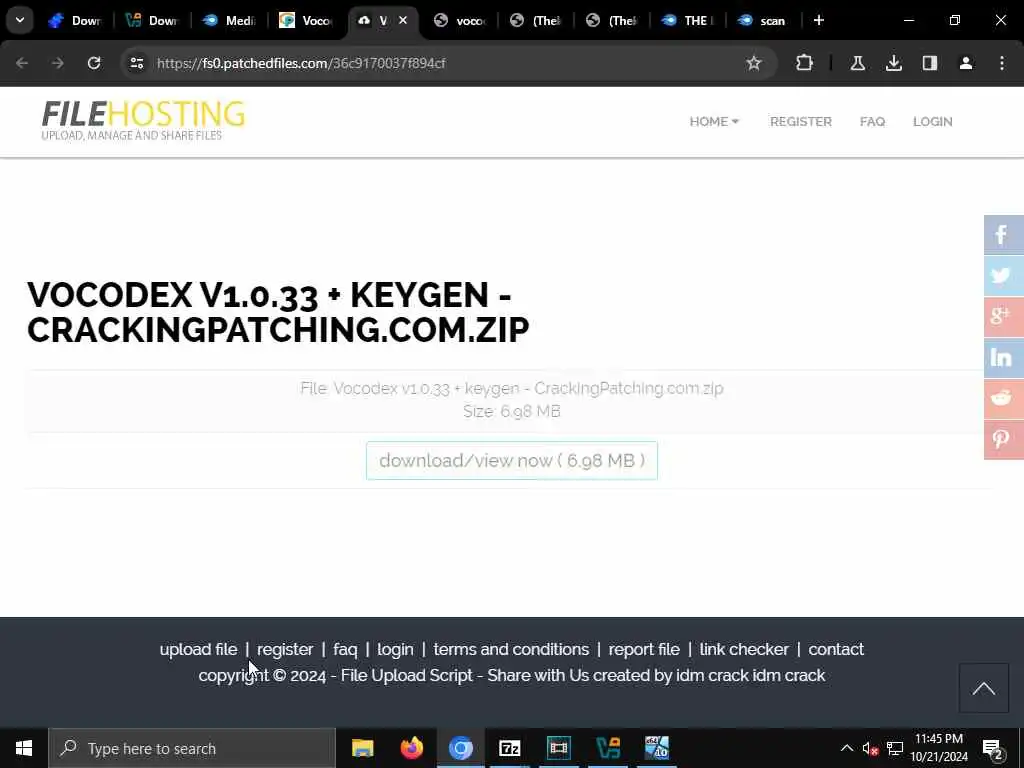Open the notification center icon
The width and height of the screenshot is (1024, 768).
993,748
